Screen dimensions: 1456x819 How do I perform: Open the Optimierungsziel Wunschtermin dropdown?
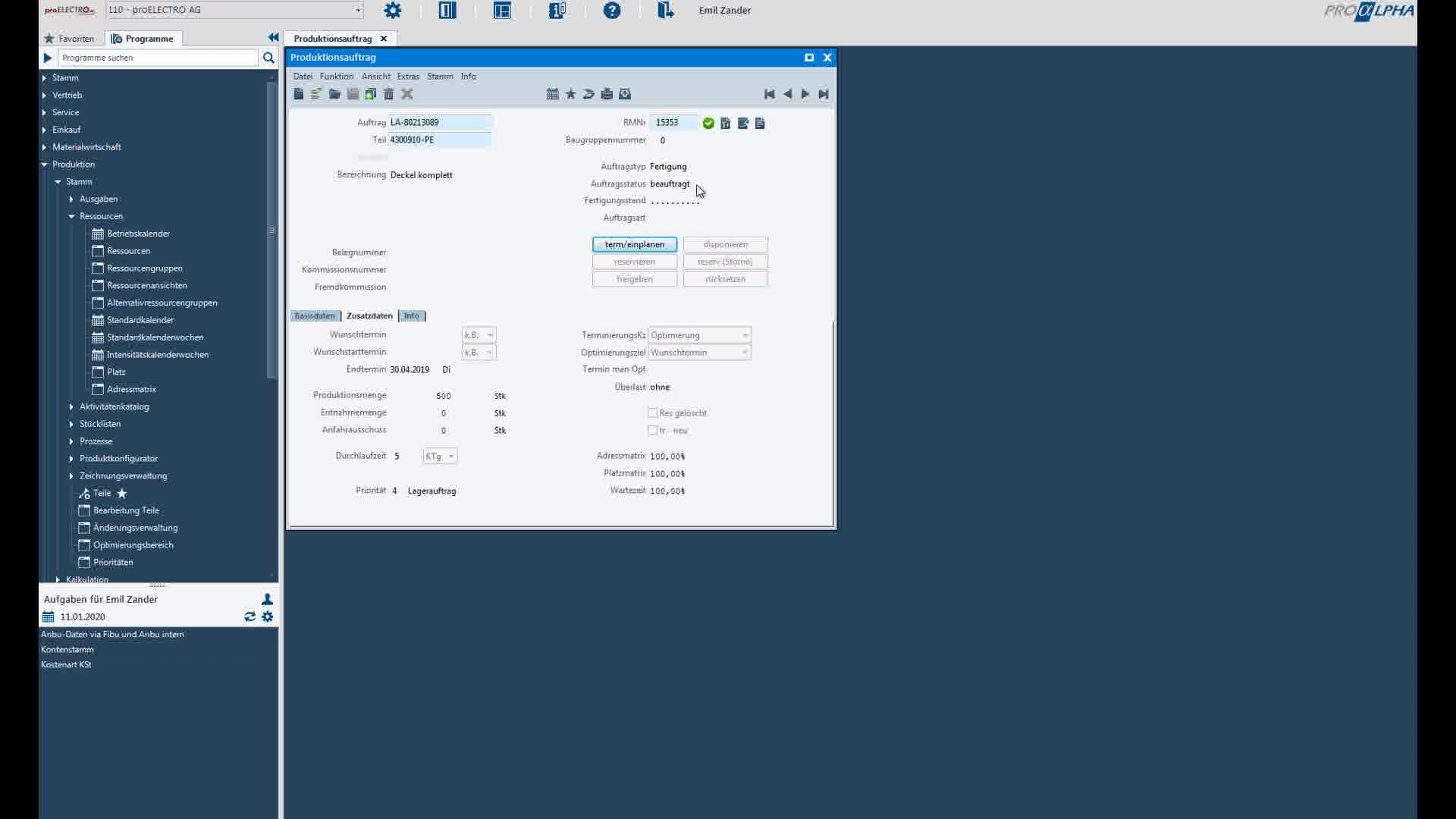[x=699, y=352]
